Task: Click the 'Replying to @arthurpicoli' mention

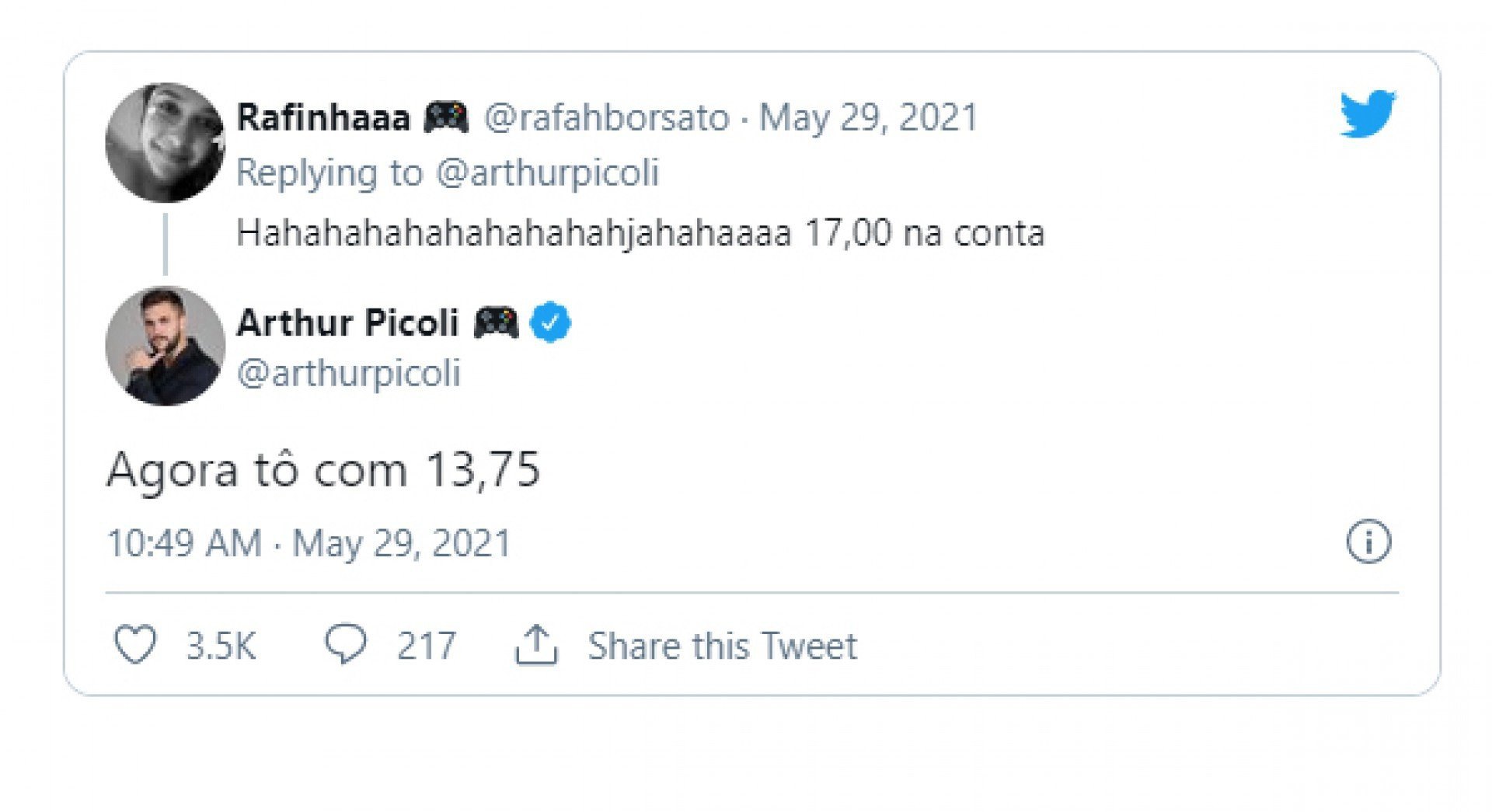Action: [x=548, y=173]
